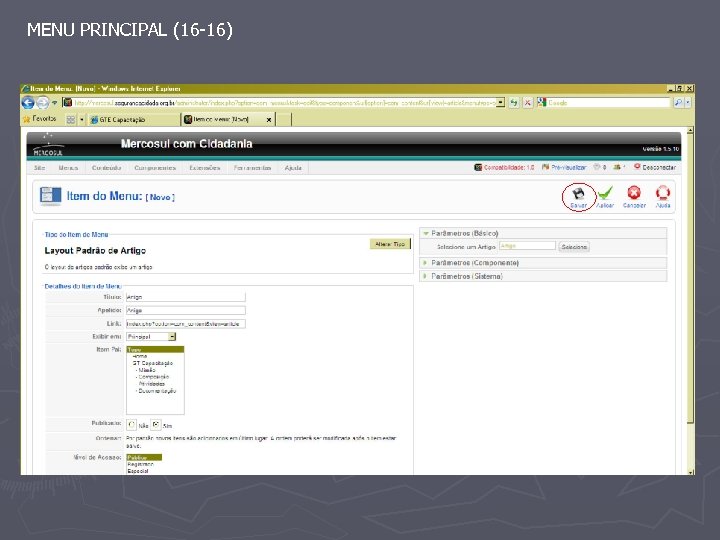Click the Aplicar green checkmark icon

coord(605,193)
